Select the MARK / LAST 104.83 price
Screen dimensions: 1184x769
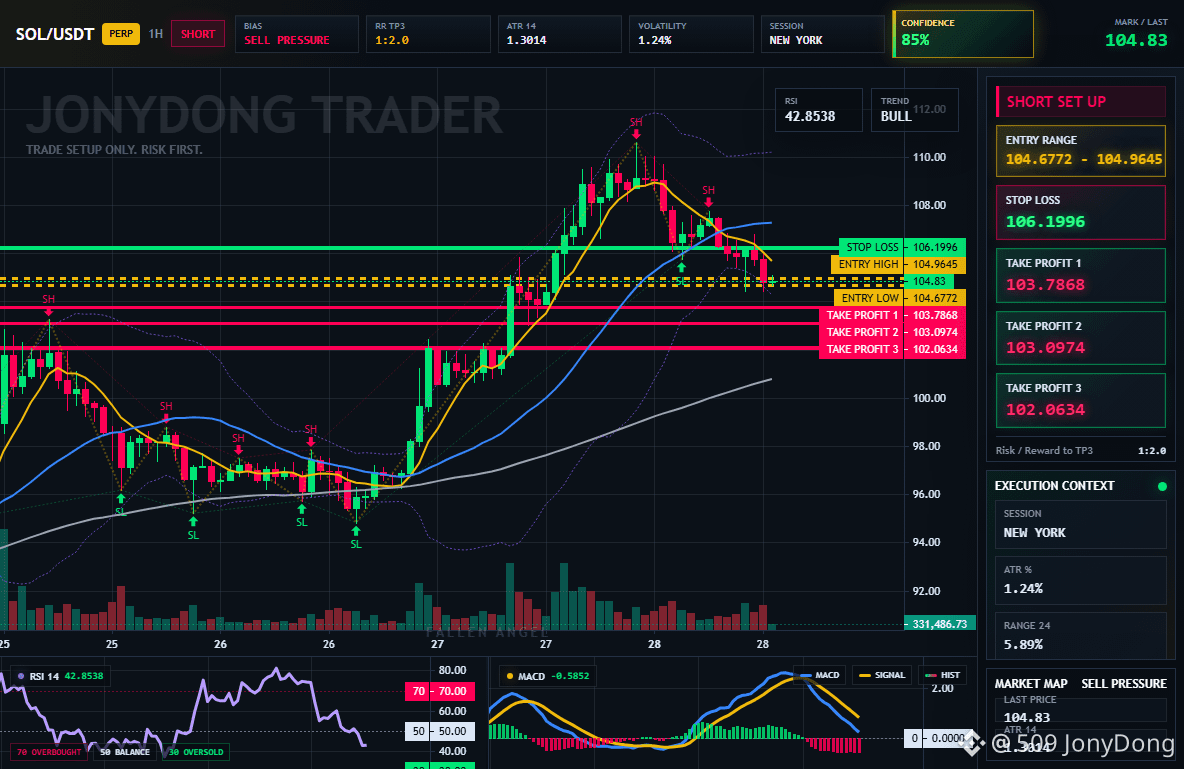tap(1136, 41)
